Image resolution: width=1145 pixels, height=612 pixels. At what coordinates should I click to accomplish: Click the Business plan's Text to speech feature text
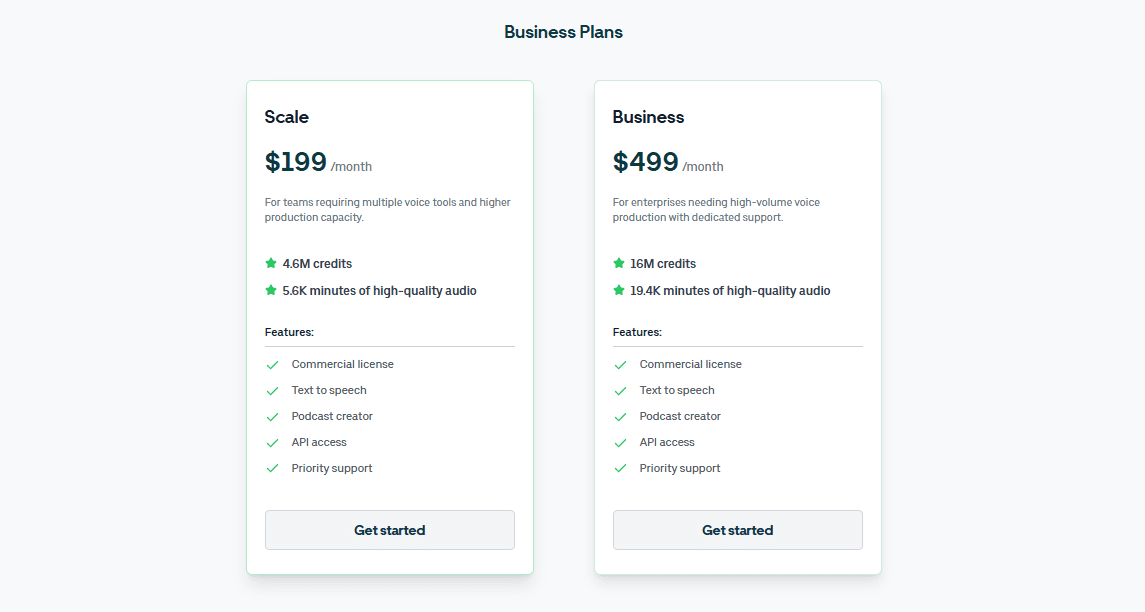point(677,390)
